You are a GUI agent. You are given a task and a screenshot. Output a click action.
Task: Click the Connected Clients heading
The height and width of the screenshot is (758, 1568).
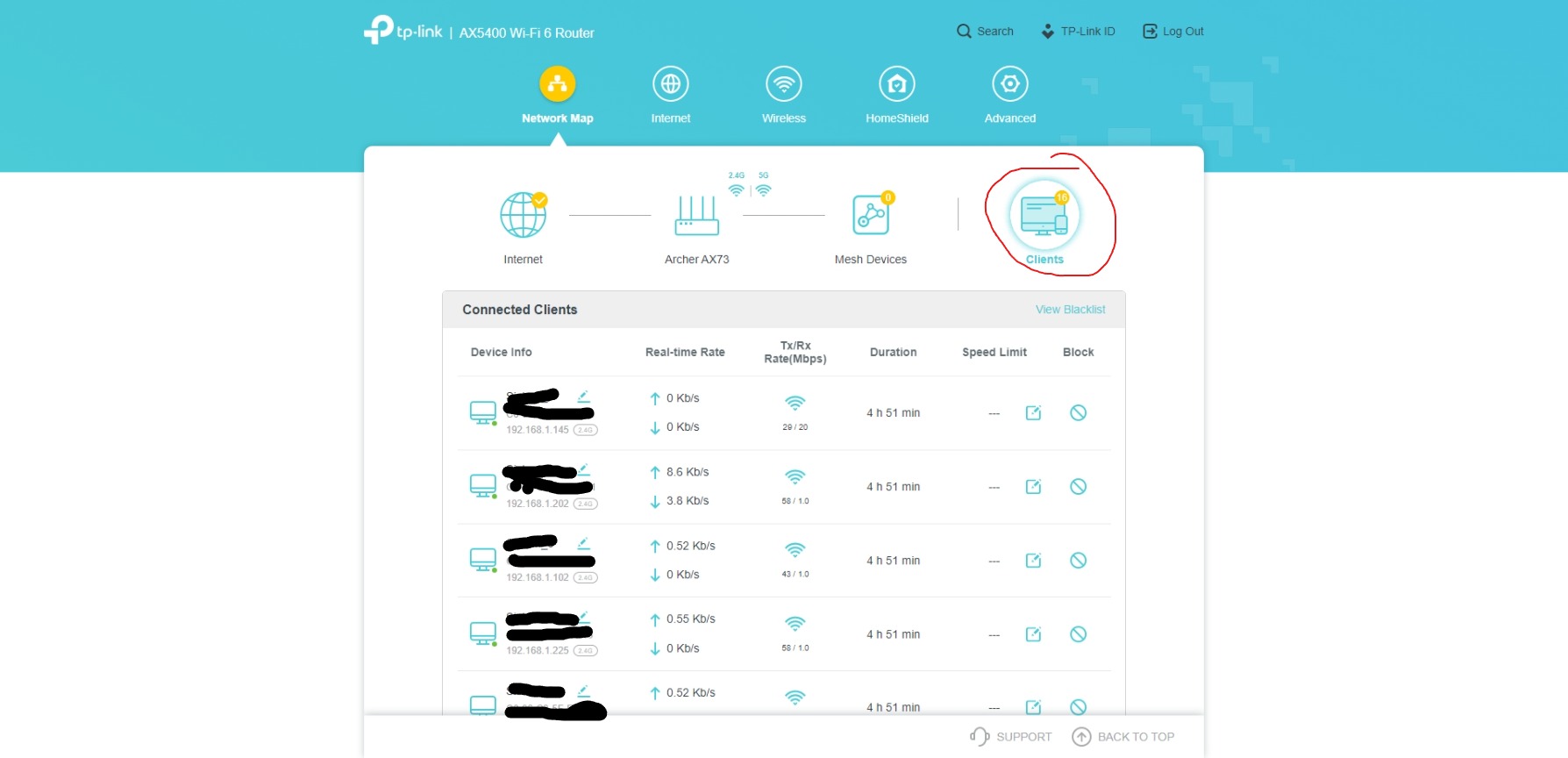click(520, 310)
